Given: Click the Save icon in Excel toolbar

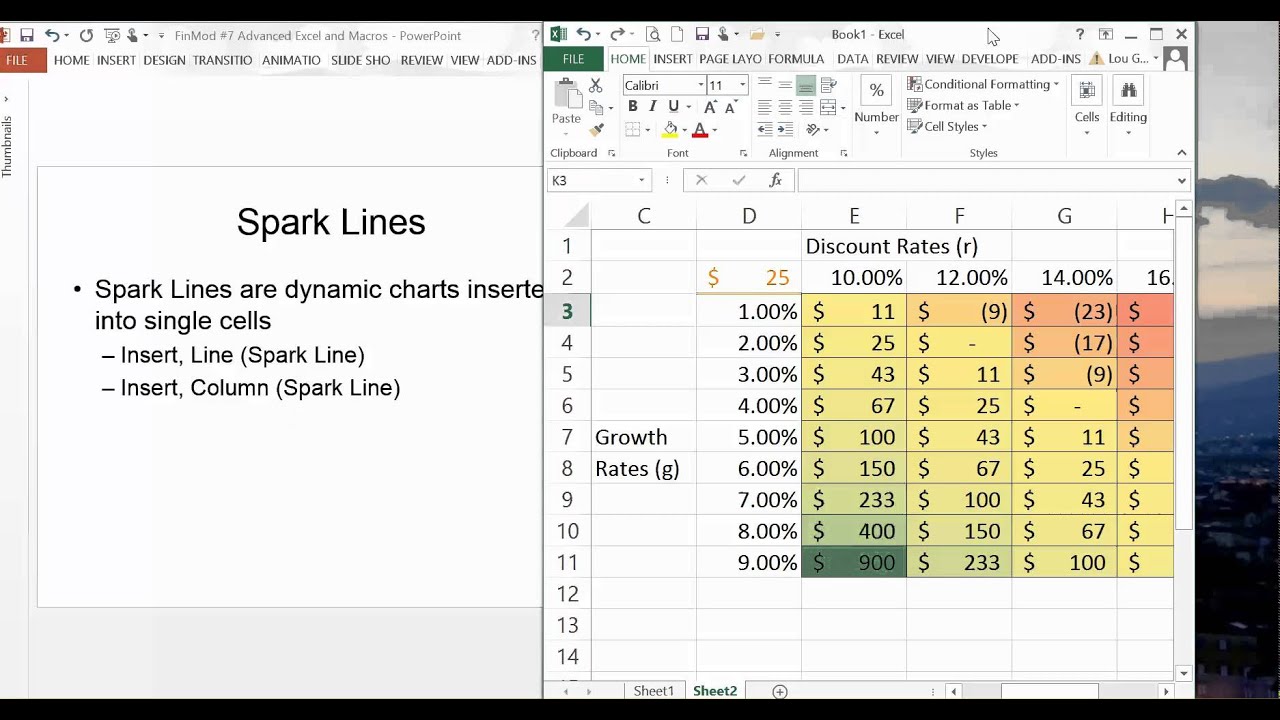Looking at the screenshot, I should tap(702, 35).
